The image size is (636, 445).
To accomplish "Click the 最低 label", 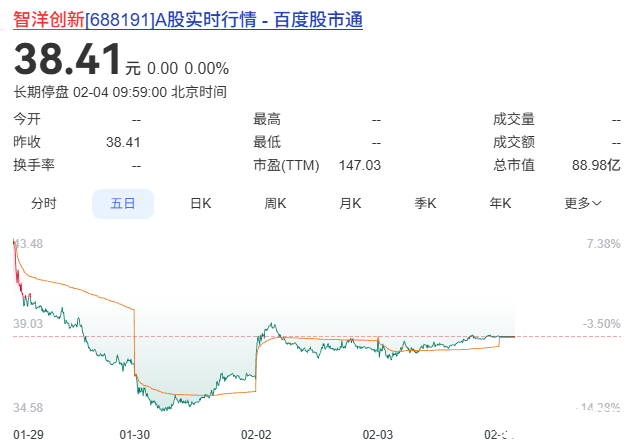I will 267,142.
